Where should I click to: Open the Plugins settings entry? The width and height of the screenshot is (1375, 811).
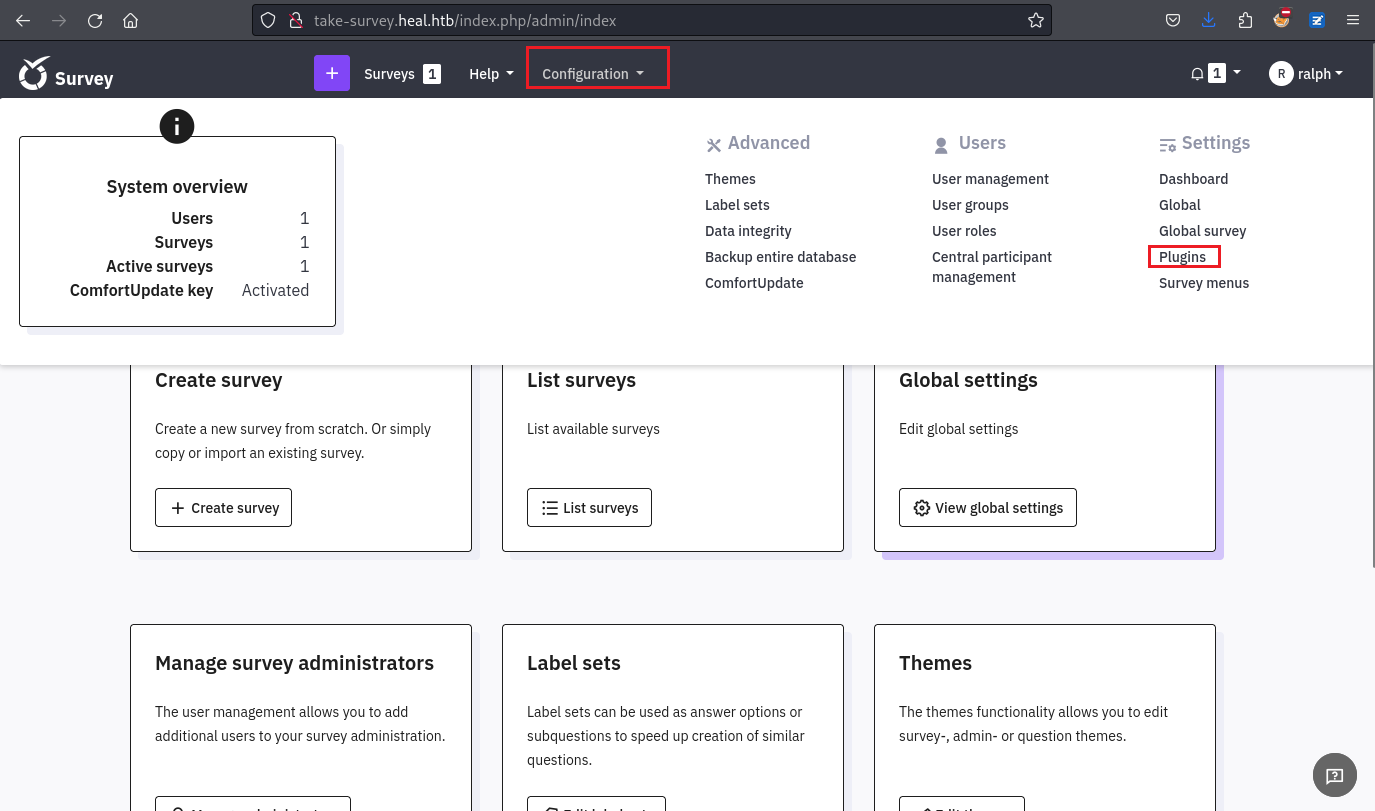(x=1182, y=257)
